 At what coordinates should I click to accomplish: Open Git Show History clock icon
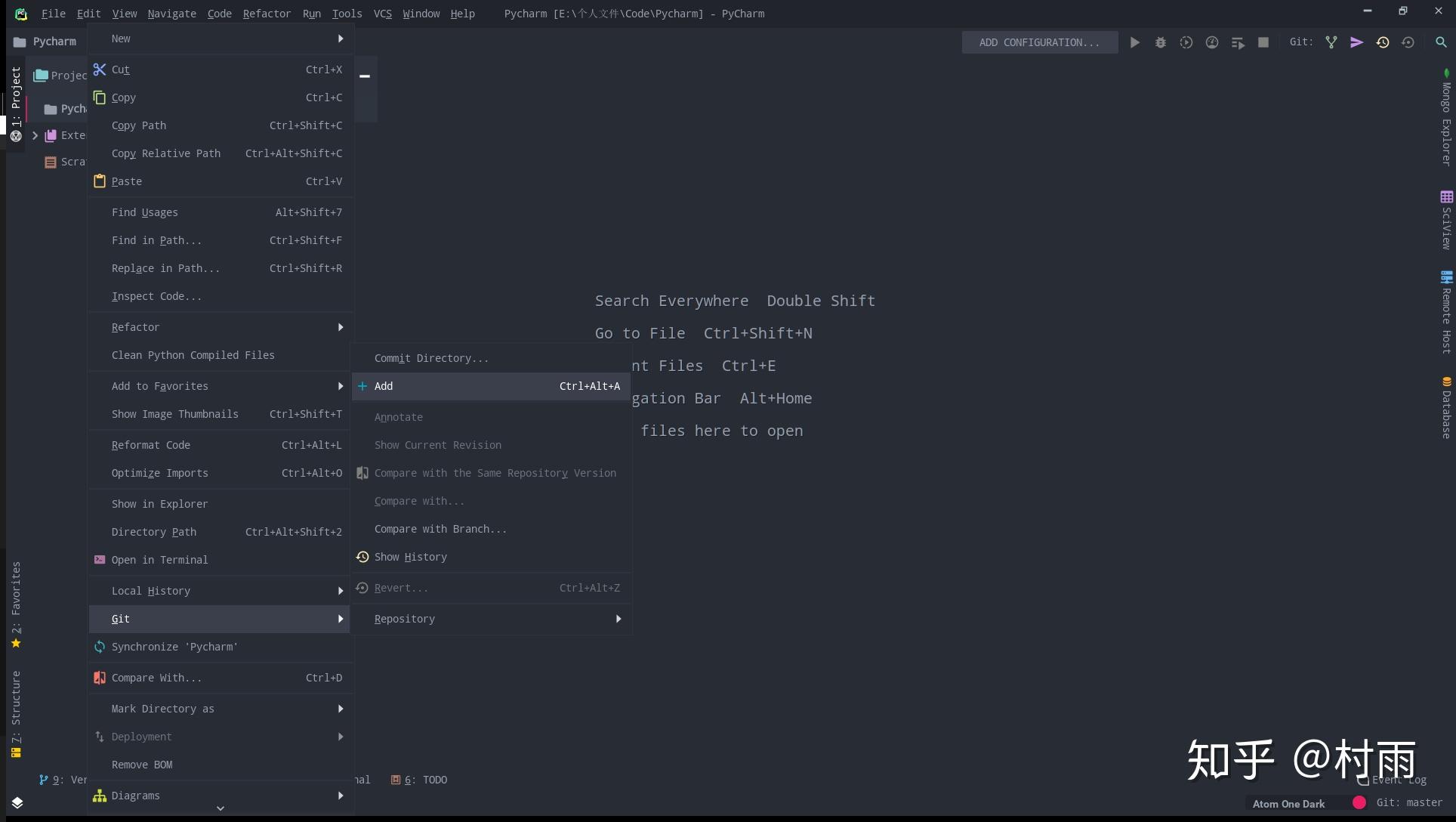(x=1383, y=42)
